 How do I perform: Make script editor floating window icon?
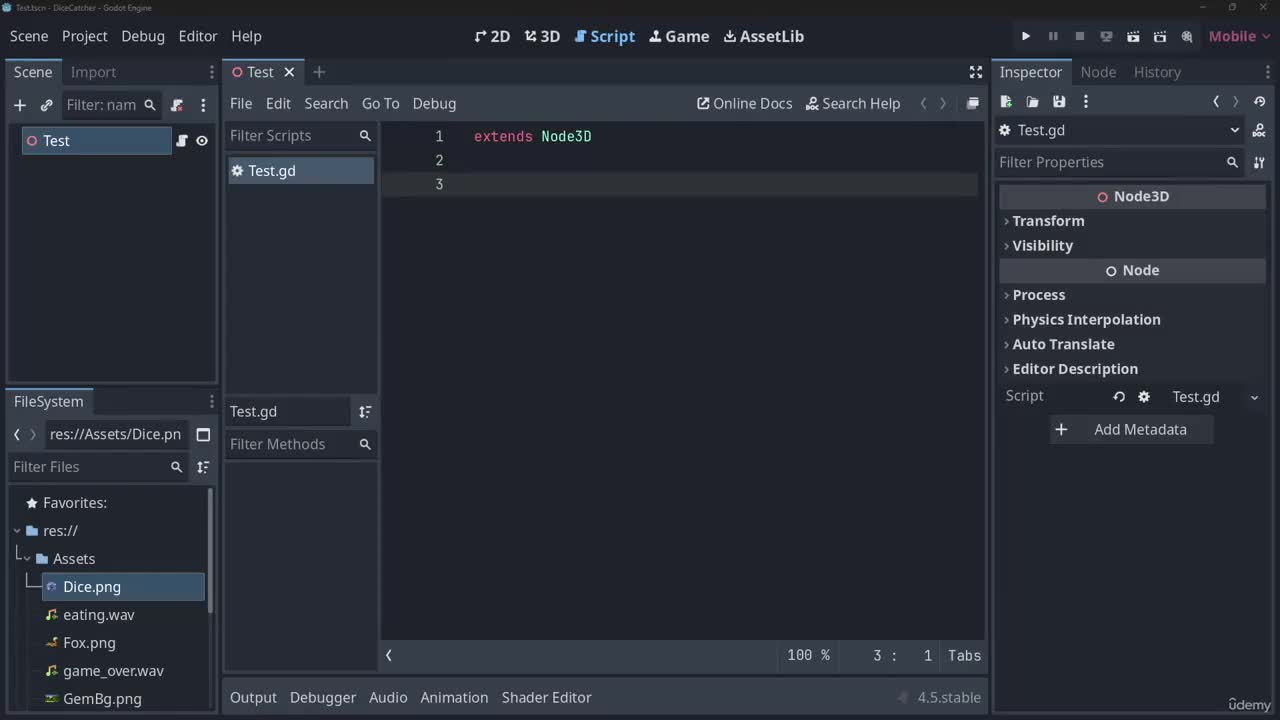coord(972,103)
